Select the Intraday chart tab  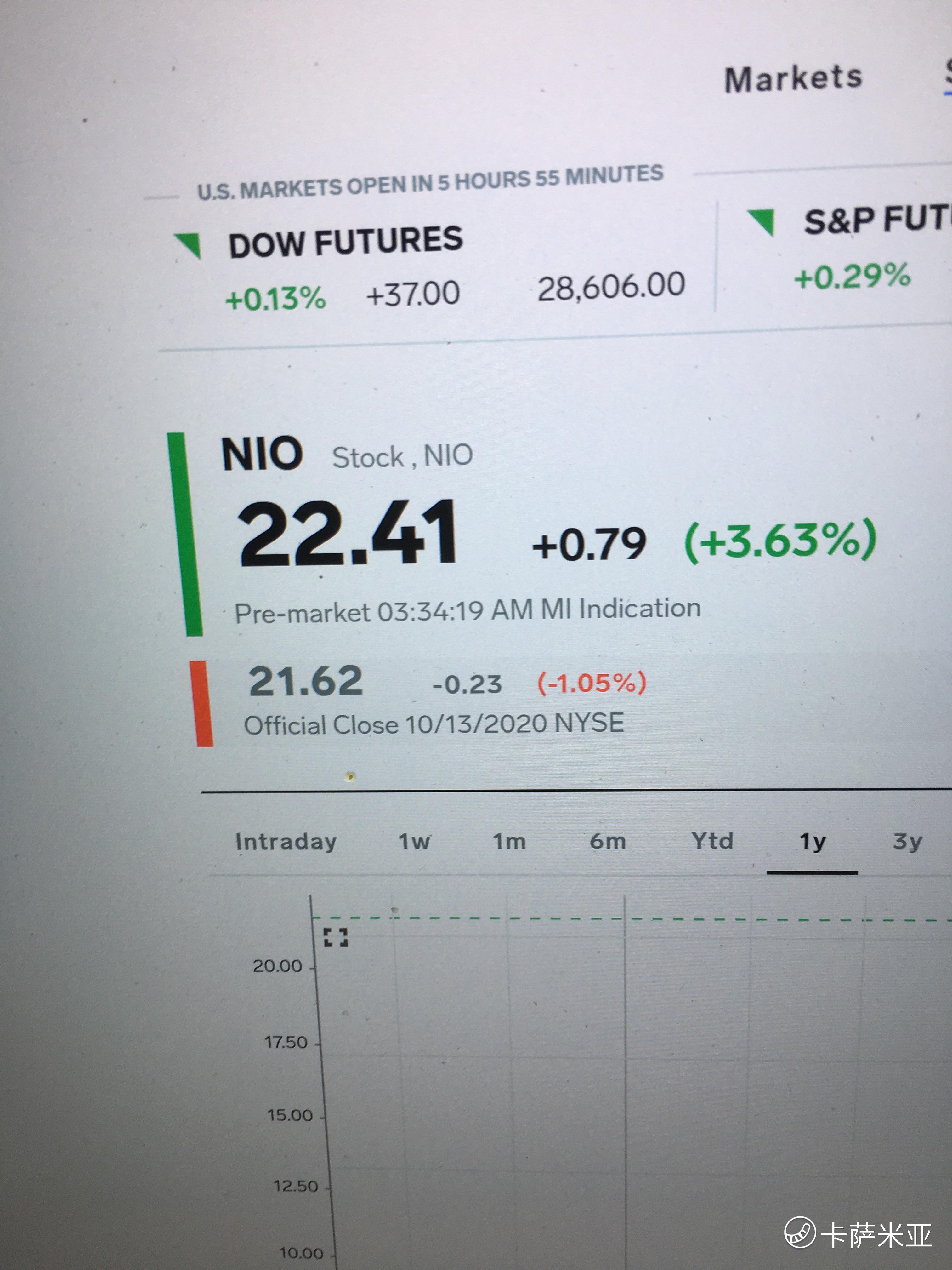pos(286,842)
